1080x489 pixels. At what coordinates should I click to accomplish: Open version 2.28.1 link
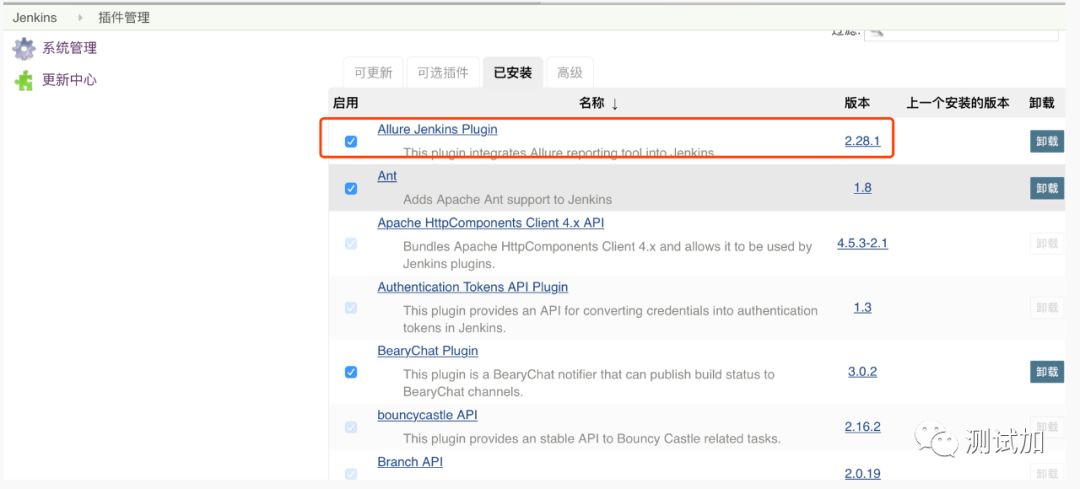click(x=862, y=141)
